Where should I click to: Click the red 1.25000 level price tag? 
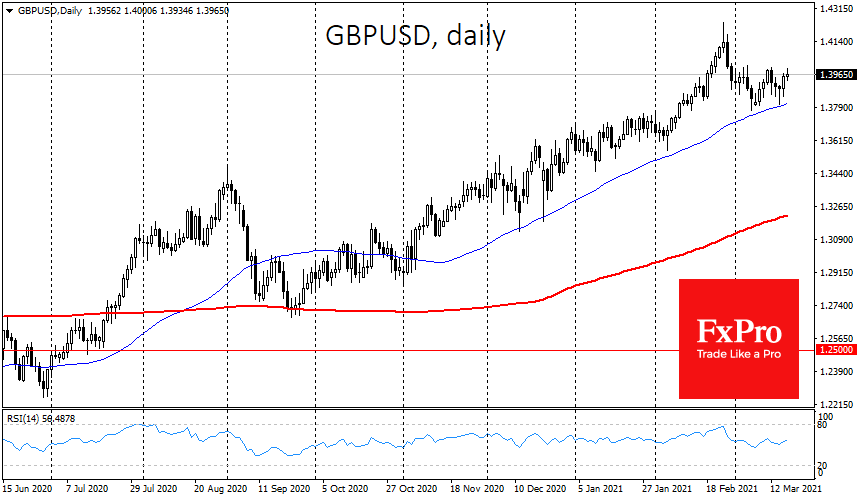point(836,350)
